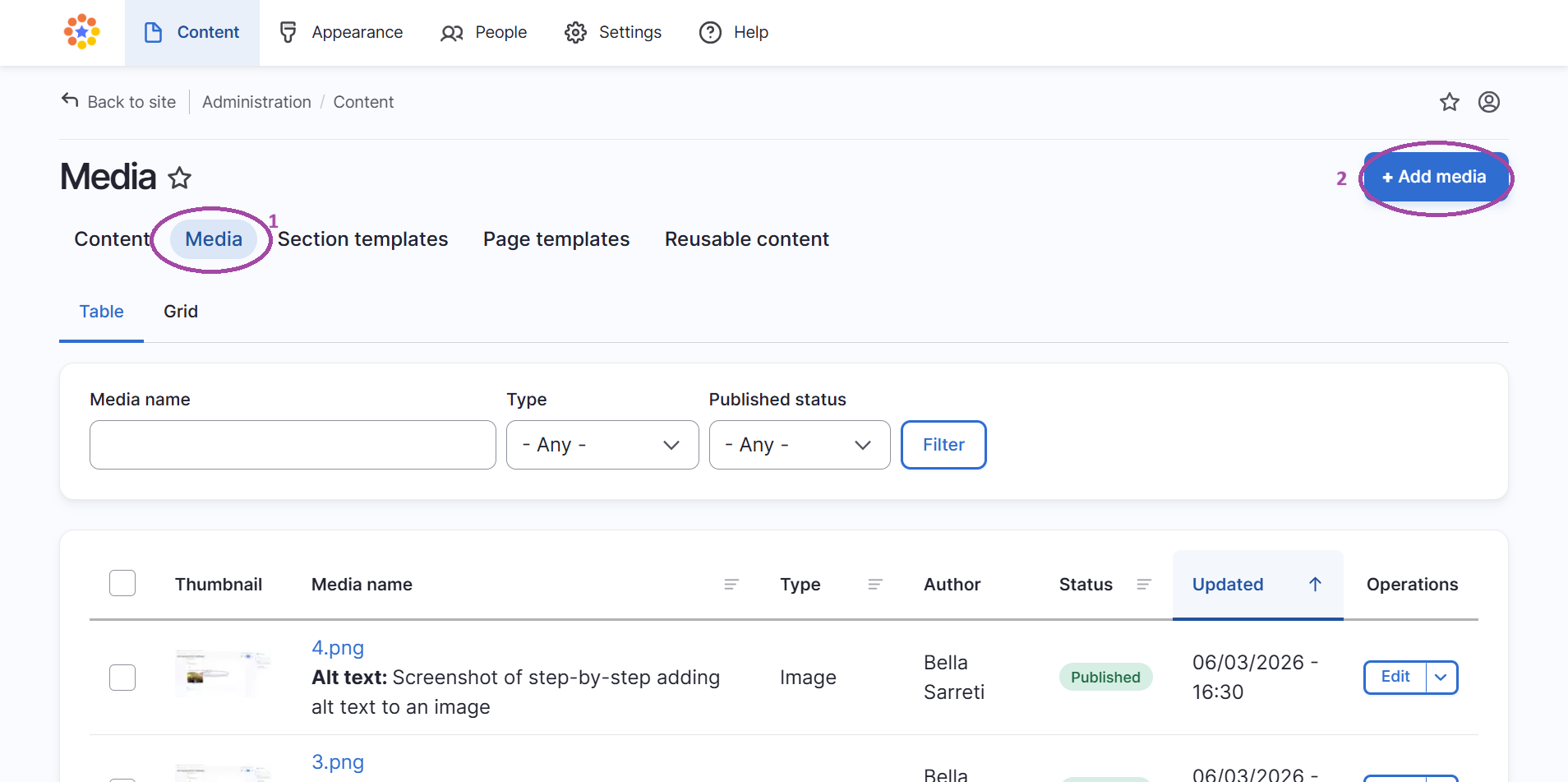Viewport: 1568px width, 782px height.
Task: Switch to the Grid view tab
Action: (180, 311)
